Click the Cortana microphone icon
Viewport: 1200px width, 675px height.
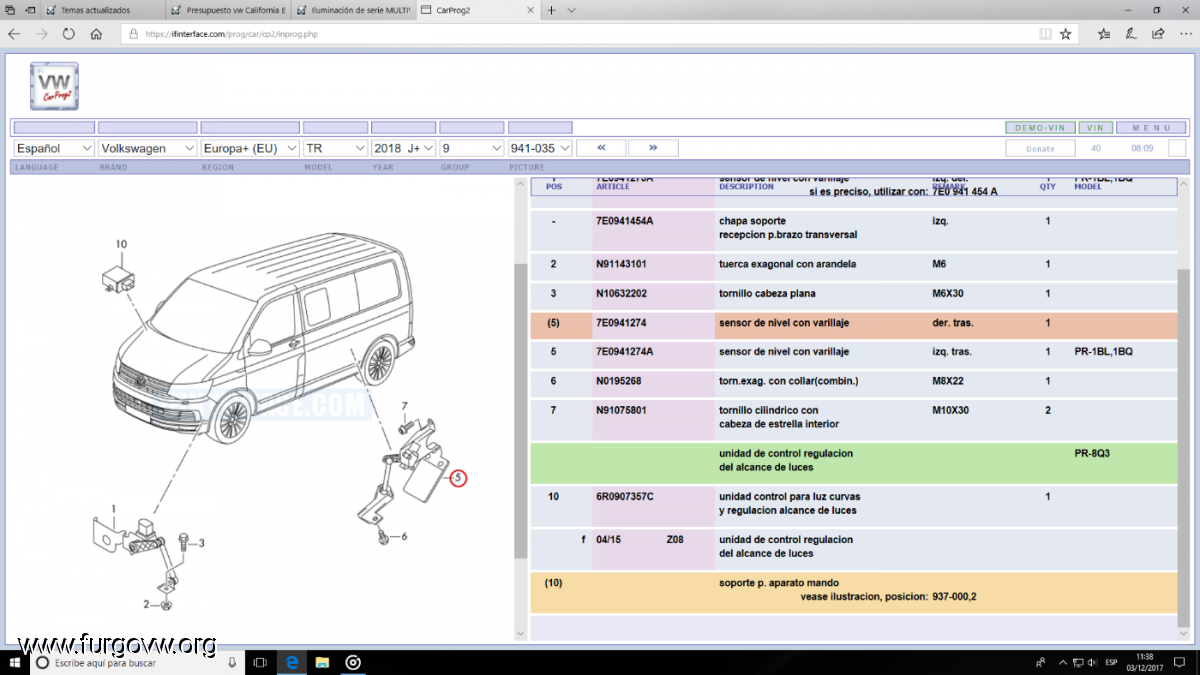tap(232, 662)
